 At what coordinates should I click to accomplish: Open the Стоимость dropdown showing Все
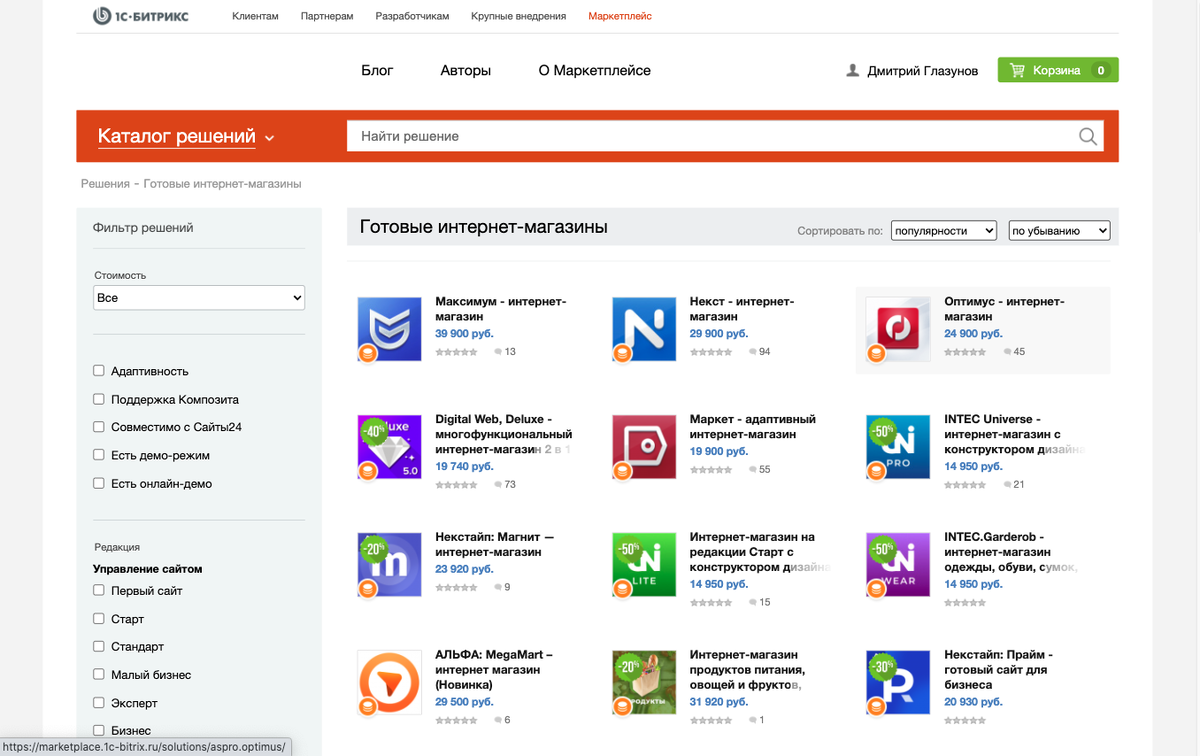click(198, 298)
